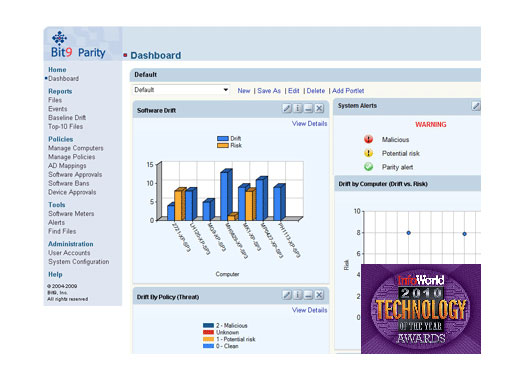The image size is (522, 378).
Task: Close the Software Drift portlet
Action: (x=319, y=108)
